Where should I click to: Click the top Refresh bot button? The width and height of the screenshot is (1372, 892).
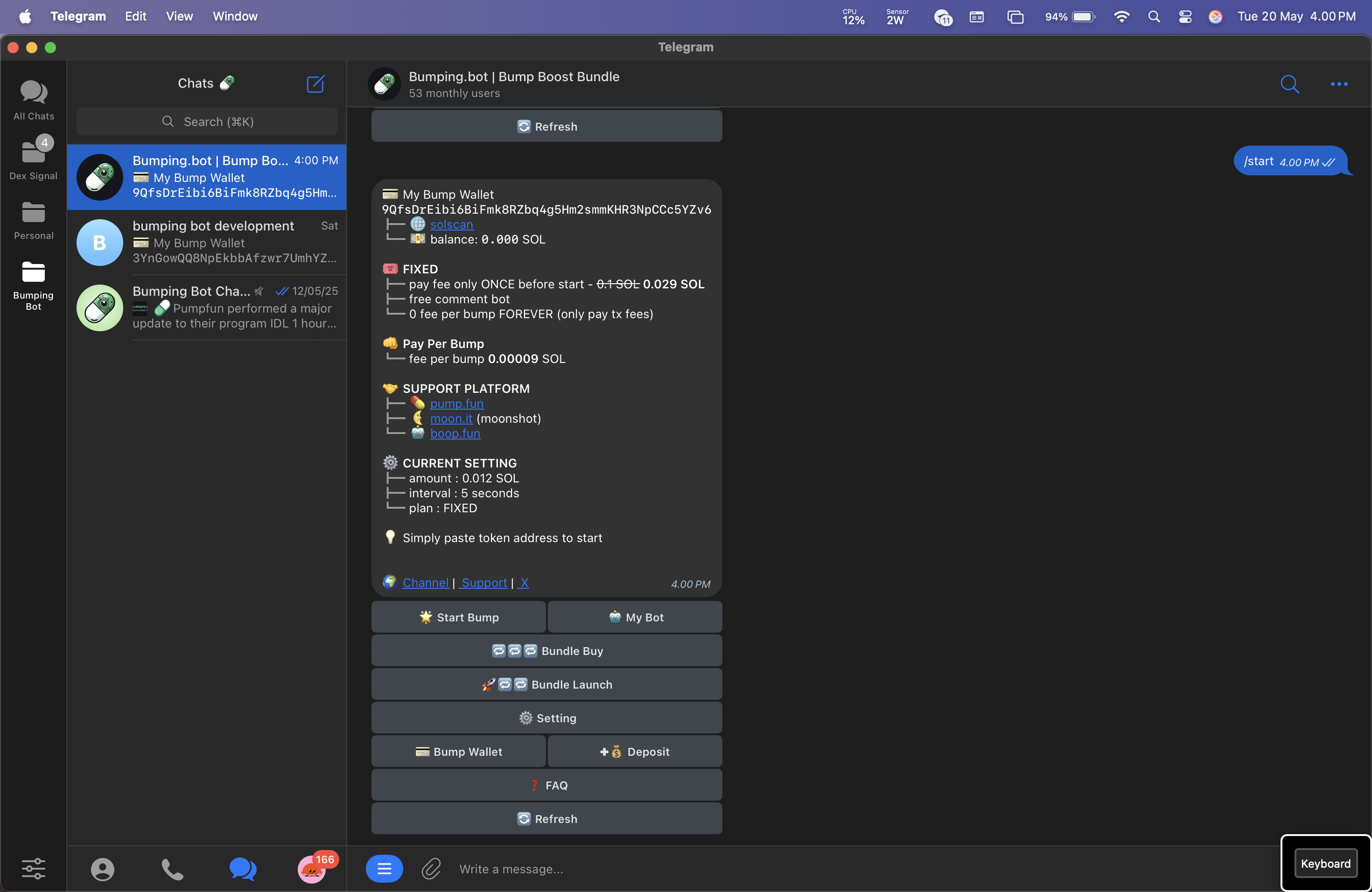point(546,126)
